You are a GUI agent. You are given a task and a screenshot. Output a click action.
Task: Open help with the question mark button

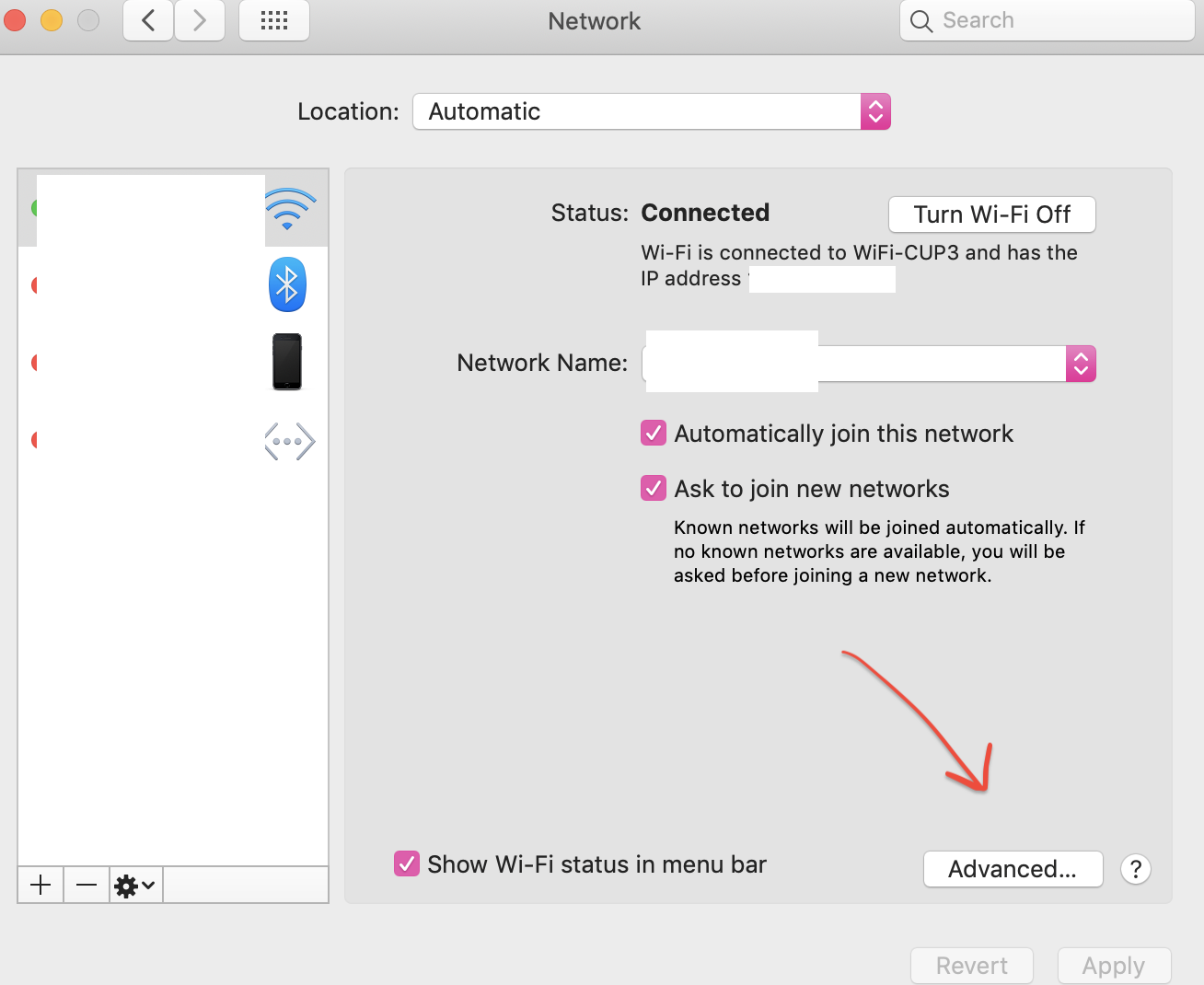[1136, 869]
